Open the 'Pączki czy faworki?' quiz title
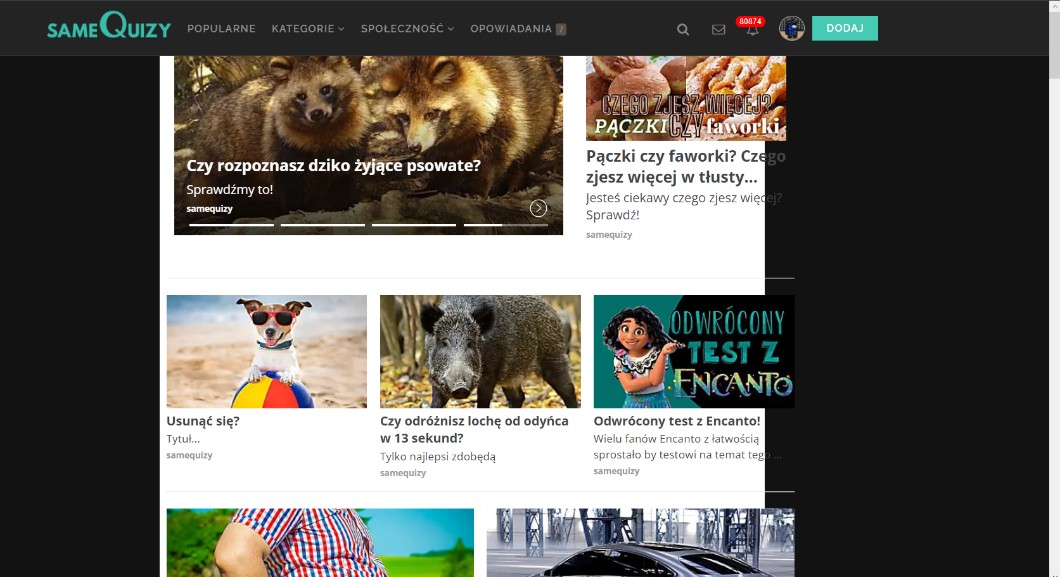 click(685, 166)
